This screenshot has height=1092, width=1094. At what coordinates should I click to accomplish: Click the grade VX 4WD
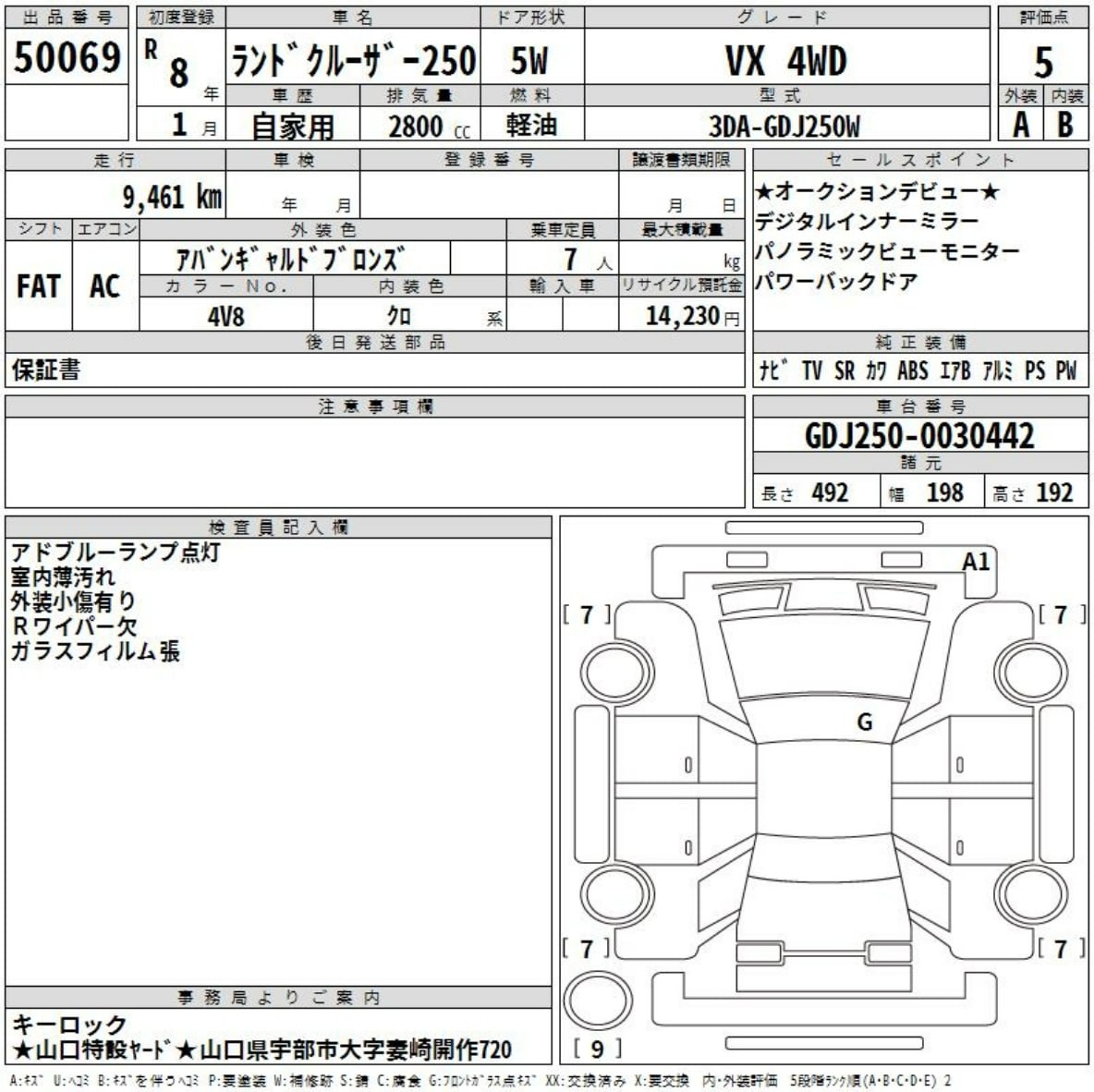point(786,61)
